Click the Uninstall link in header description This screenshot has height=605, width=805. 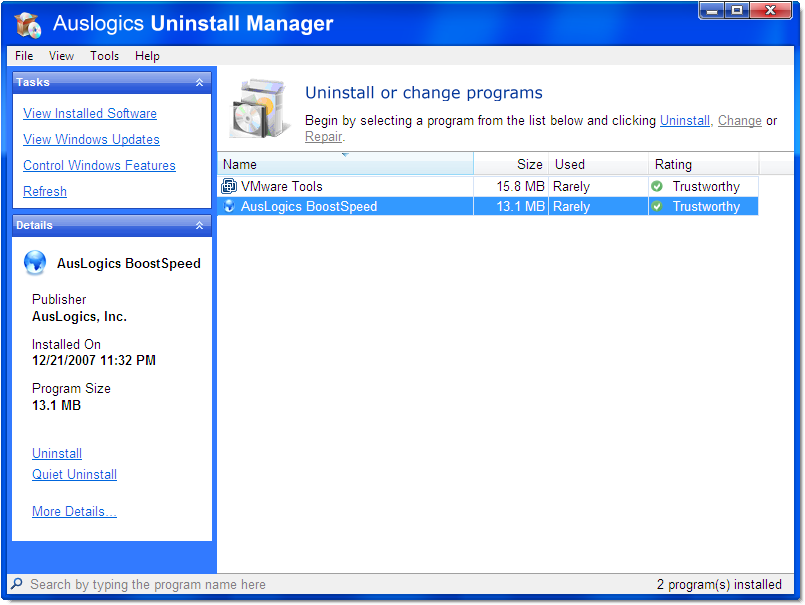coord(684,120)
